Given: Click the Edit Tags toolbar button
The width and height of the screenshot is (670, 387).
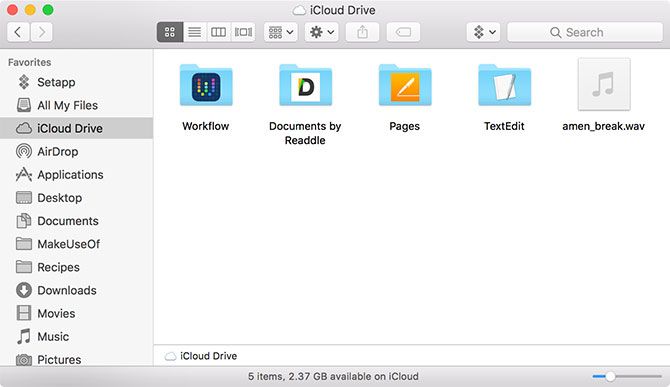Looking at the screenshot, I should click(x=403, y=32).
